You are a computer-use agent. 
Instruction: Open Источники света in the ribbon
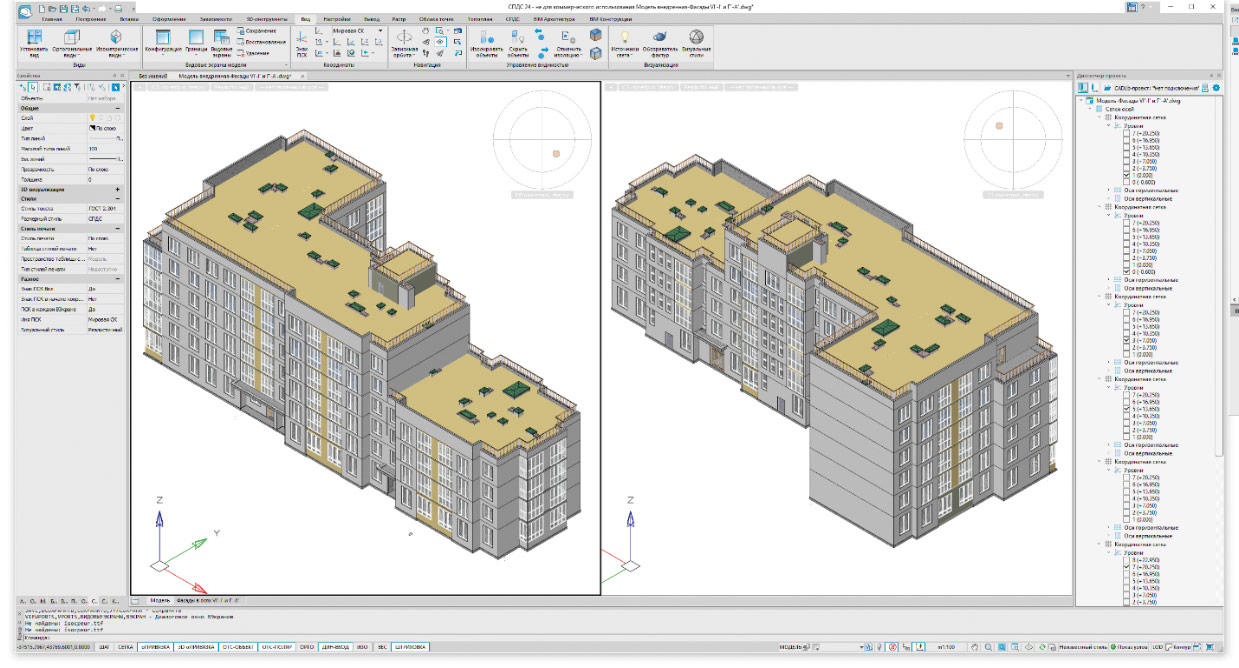[625, 41]
